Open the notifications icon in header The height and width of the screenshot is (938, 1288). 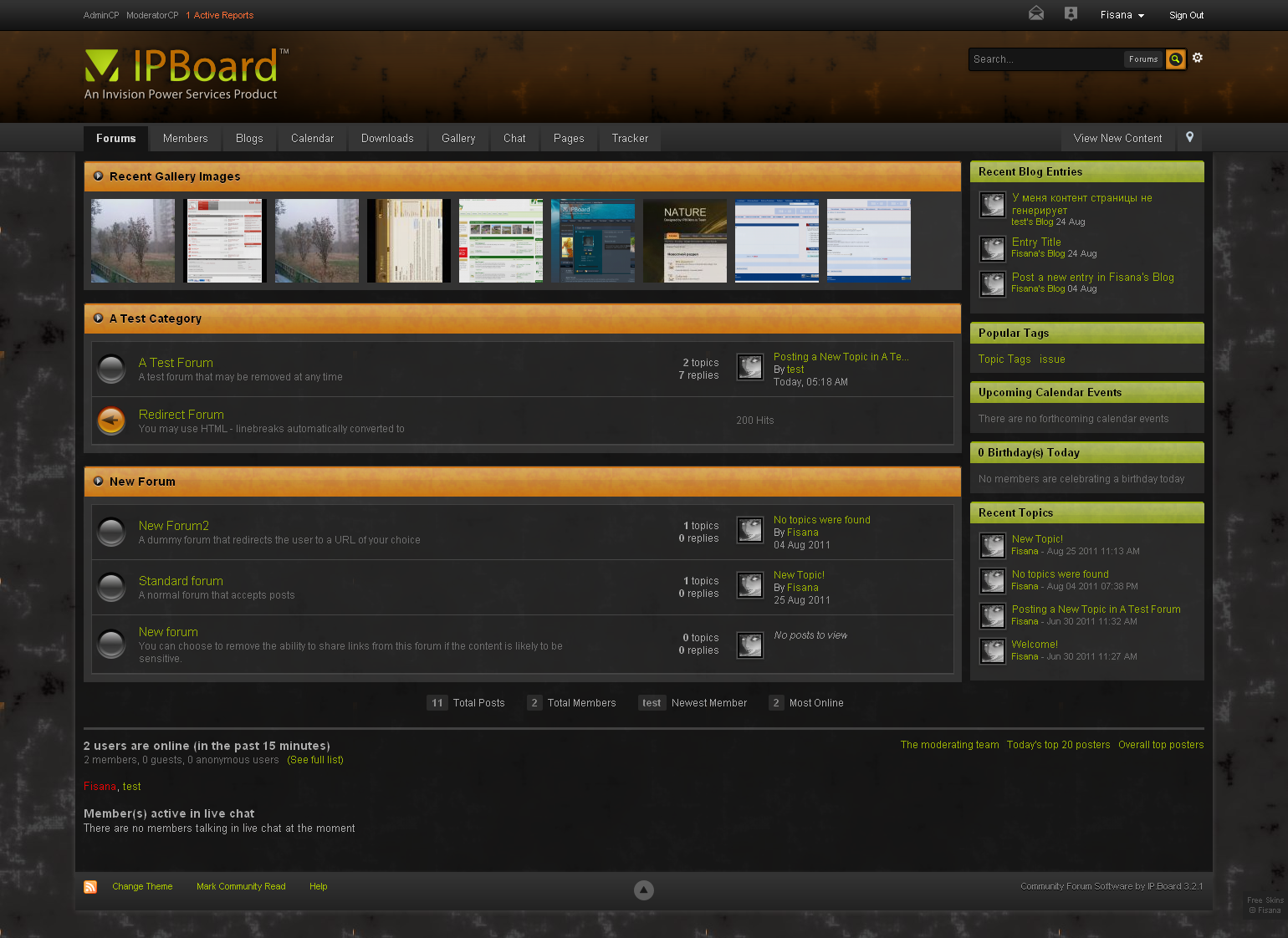(x=1071, y=13)
